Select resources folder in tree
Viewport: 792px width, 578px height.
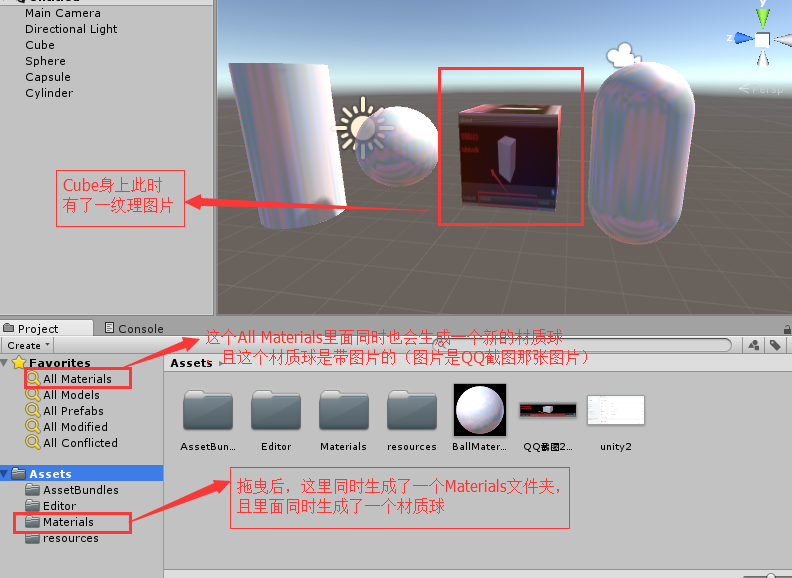click(71, 538)
